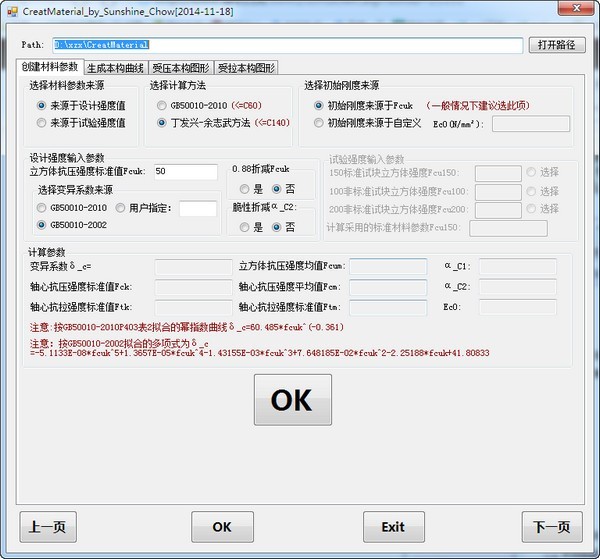600x559 pixels.
Task: Select 初始刚度来源于自定义 option
Action: (x=319, y=123)
